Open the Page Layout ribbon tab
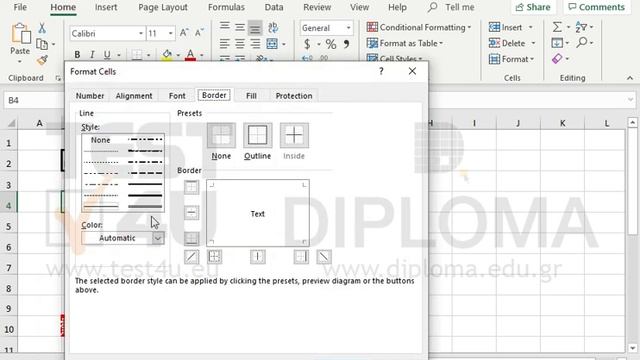 pos(163,7)
